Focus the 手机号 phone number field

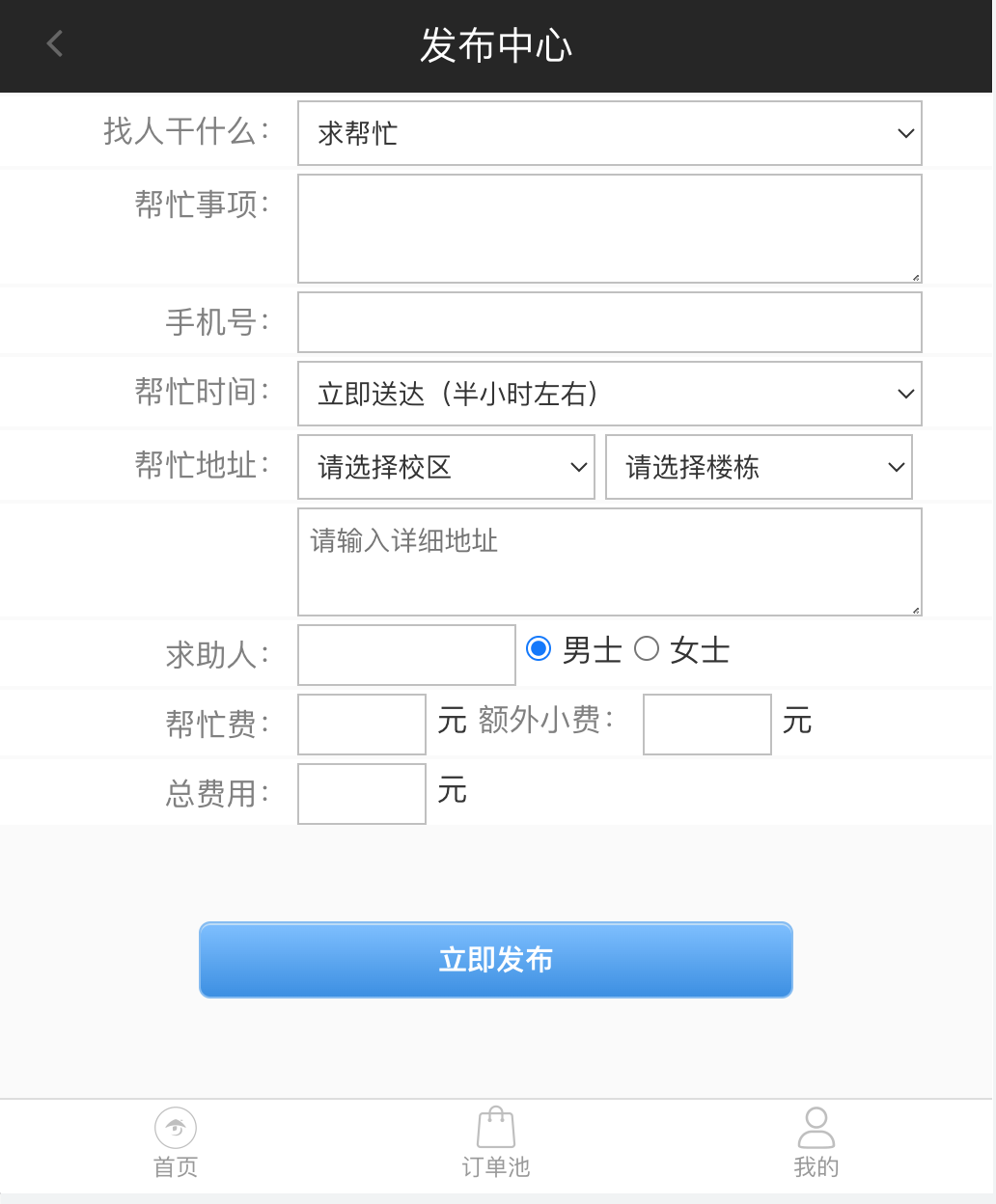610,322
